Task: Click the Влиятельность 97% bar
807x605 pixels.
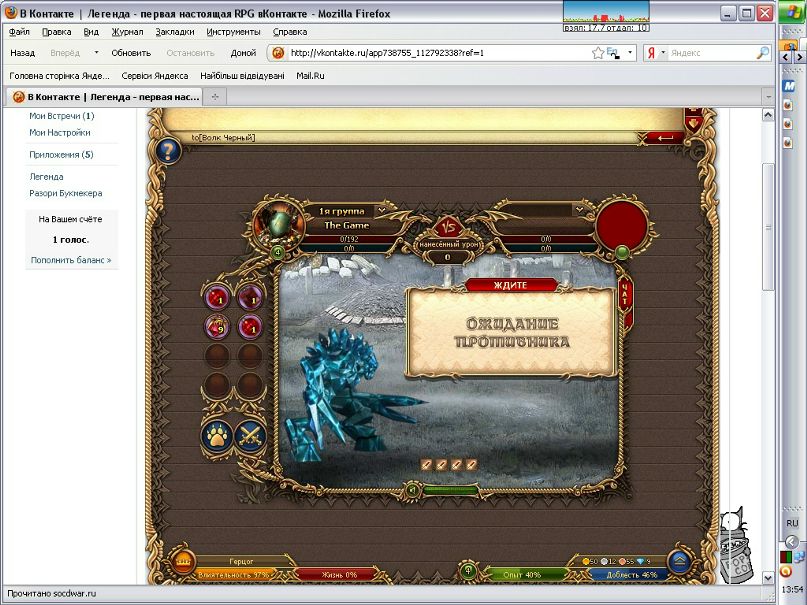Action: coord(234,575)
